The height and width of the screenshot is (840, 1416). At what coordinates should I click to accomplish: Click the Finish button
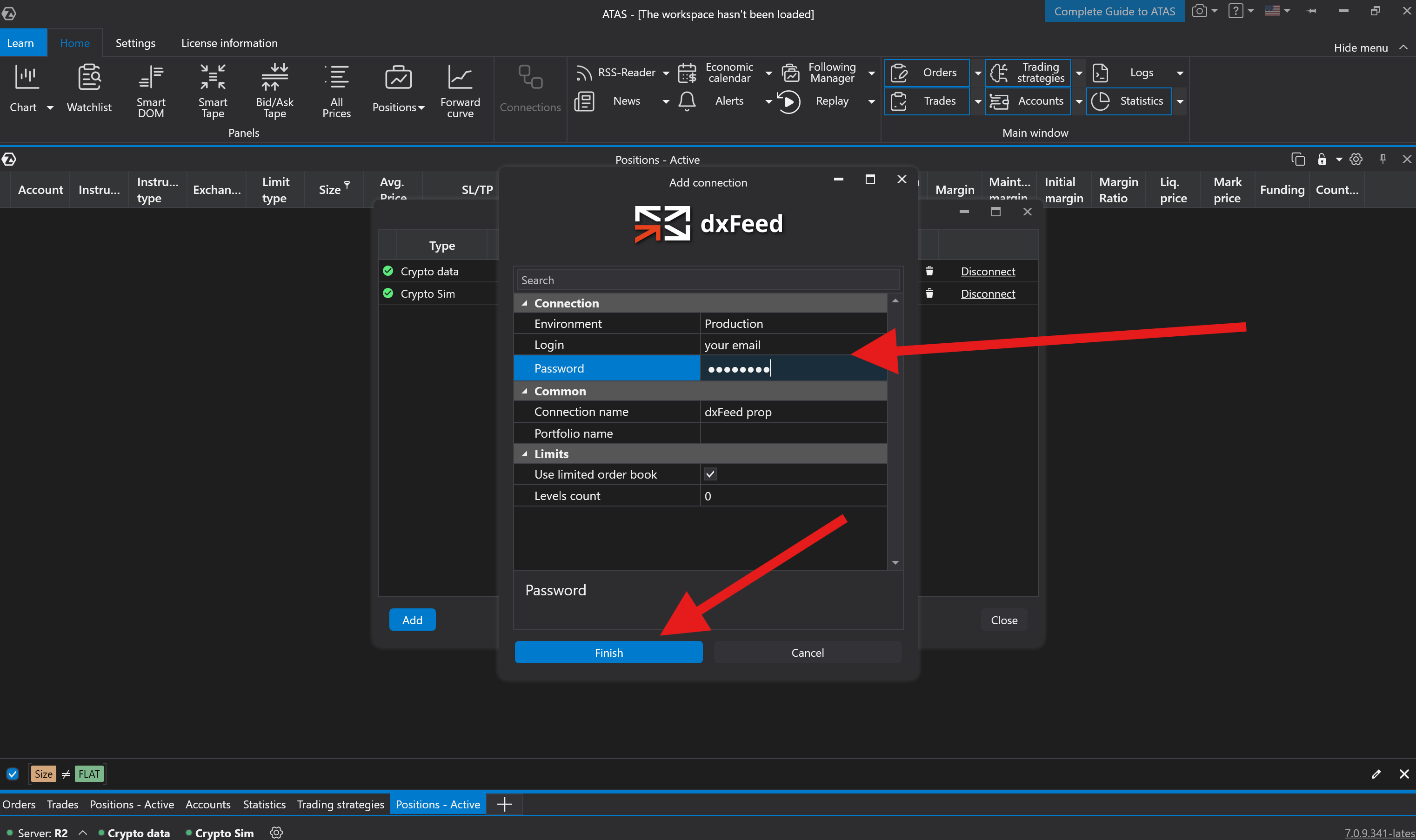click(608, 653)
